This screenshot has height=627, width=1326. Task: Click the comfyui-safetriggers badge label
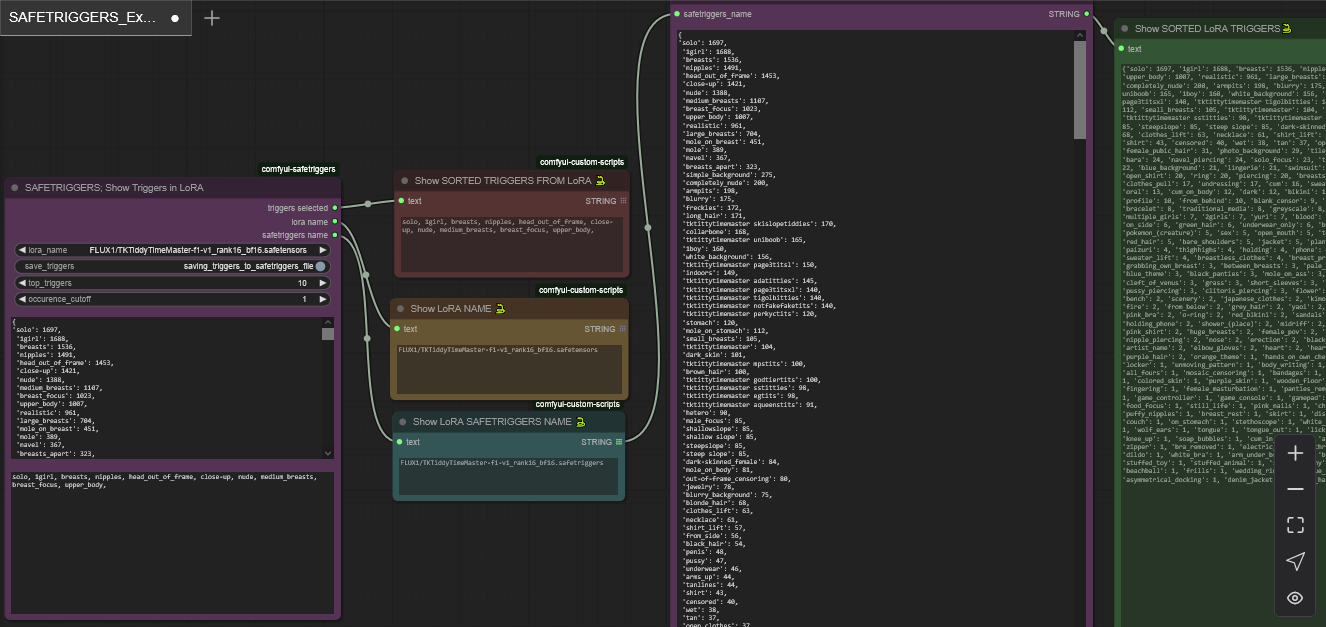(298, 169)
